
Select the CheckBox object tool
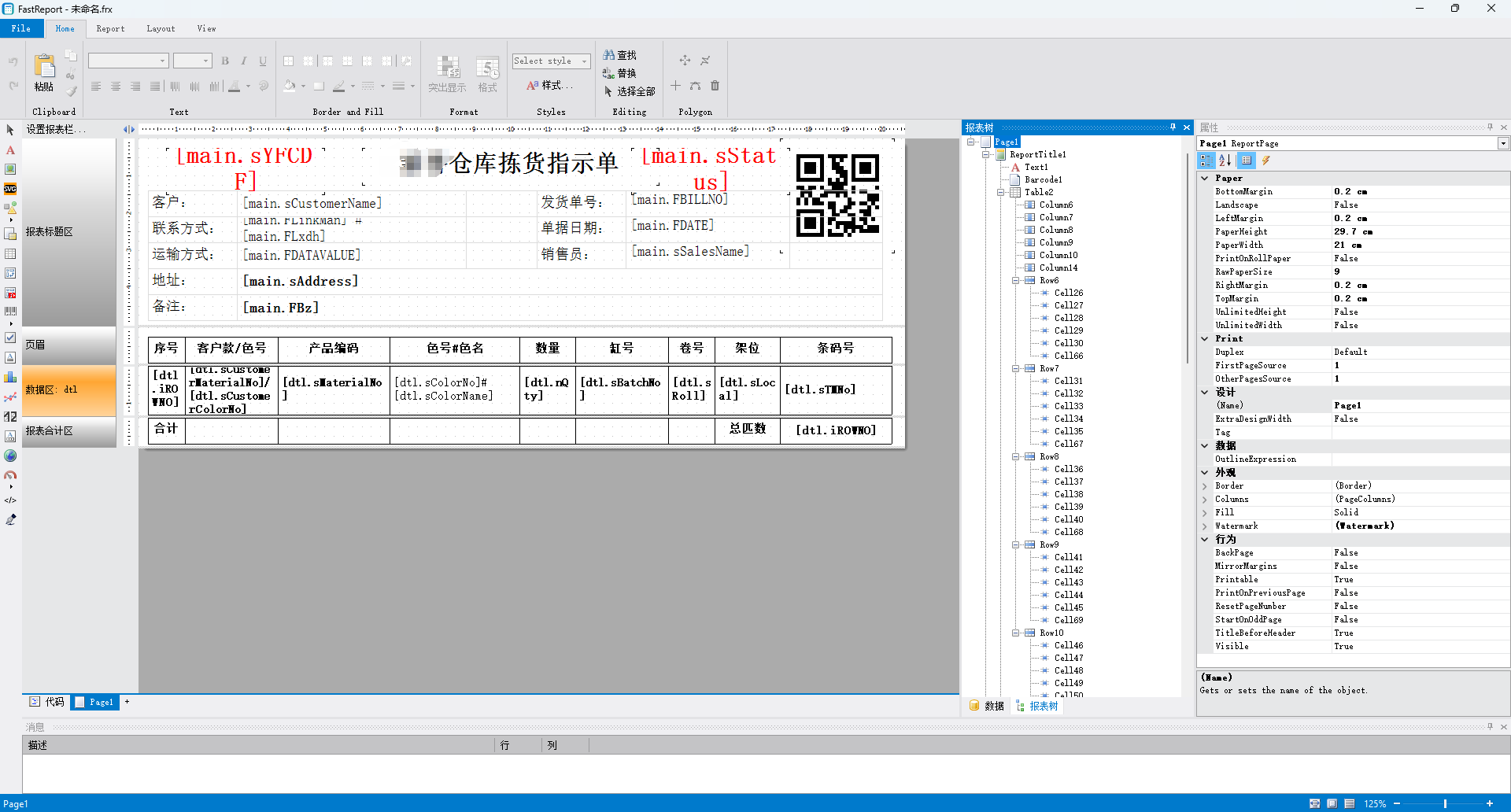10,338
